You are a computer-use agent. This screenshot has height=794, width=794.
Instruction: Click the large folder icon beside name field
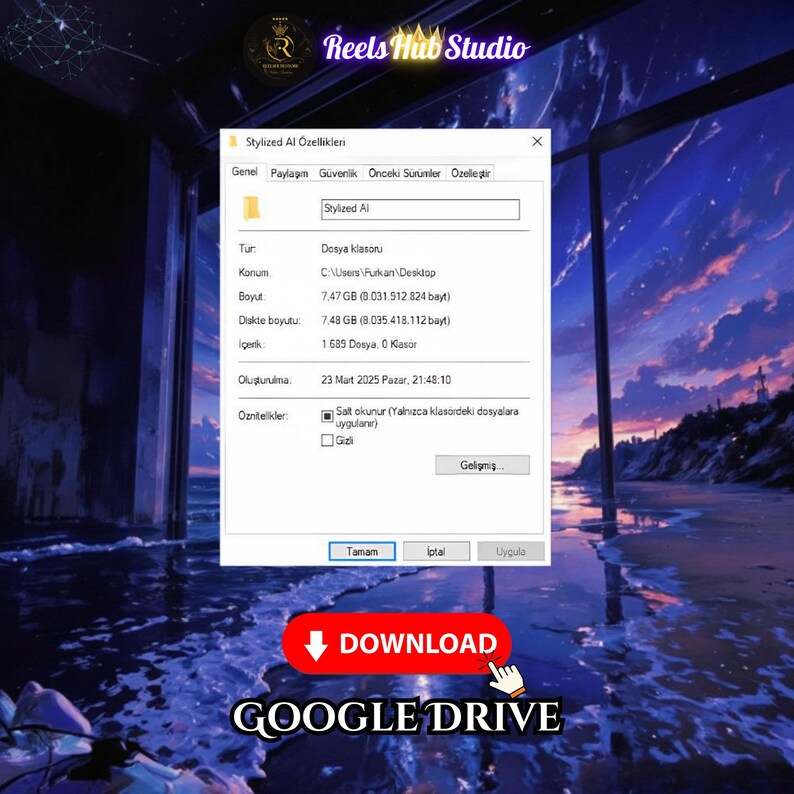coord(251,208)
